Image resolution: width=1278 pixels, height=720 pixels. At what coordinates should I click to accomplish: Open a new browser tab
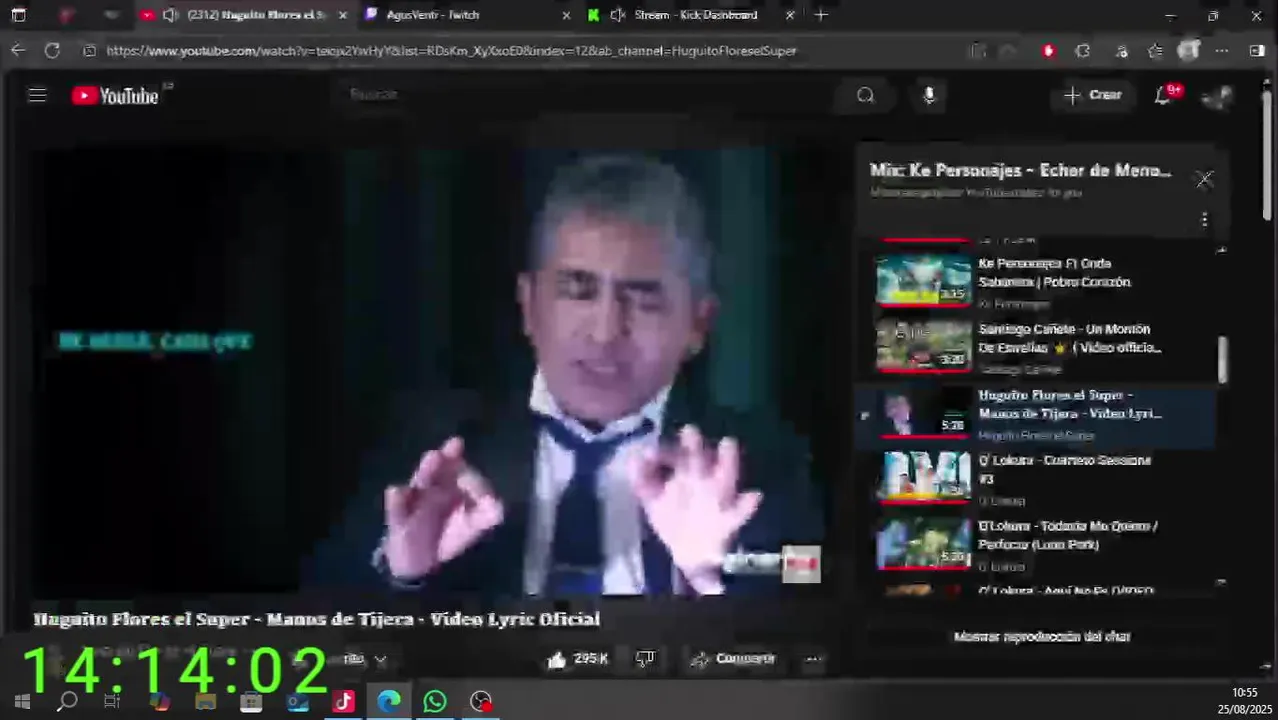pos(821,15)
